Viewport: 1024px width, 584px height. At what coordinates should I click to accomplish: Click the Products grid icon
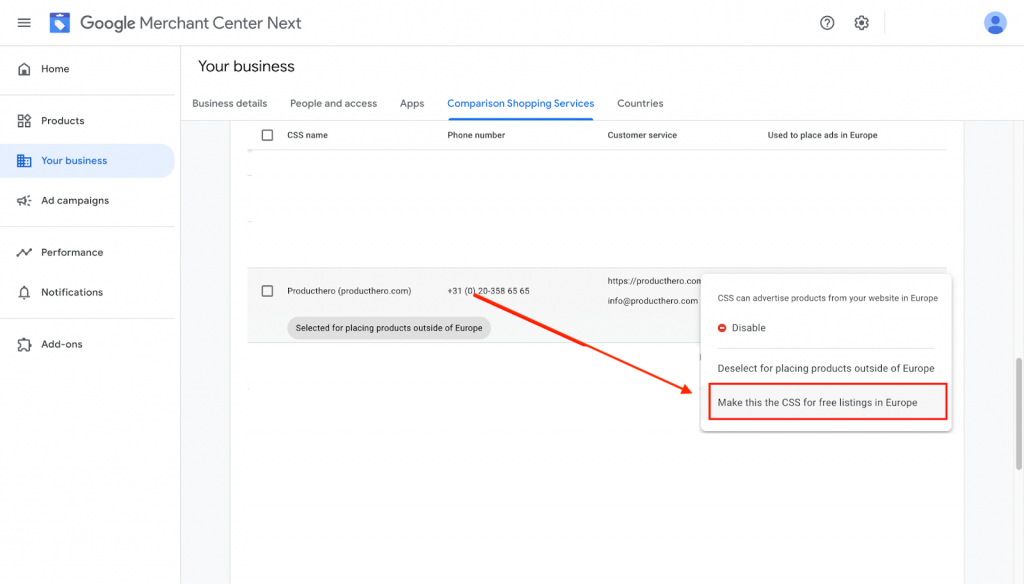click(x=24, y=121)
